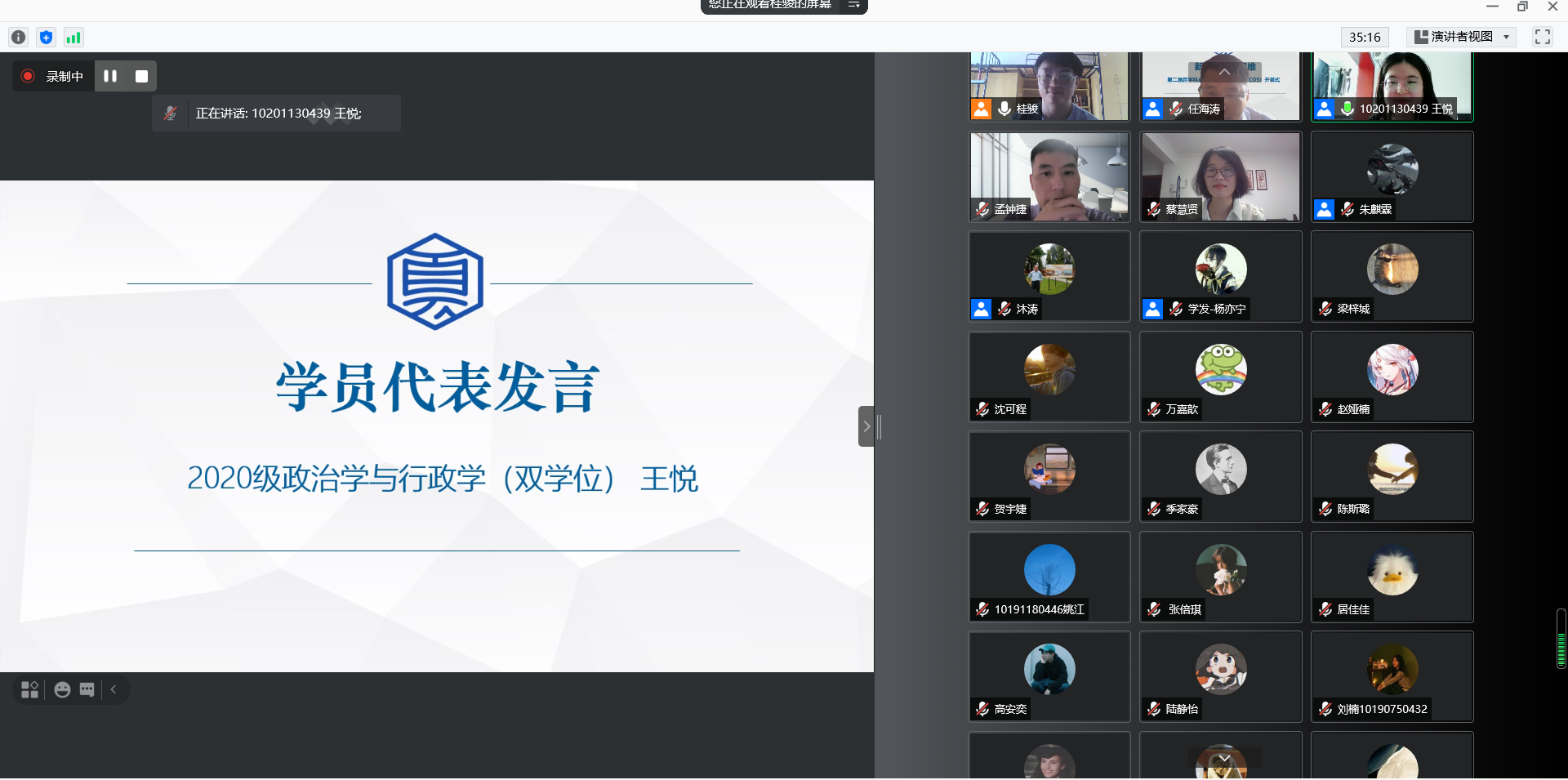Open screen share options menu at top
Image resolution: width=1568 pixels, height=780 pixels.
point(853,5)
